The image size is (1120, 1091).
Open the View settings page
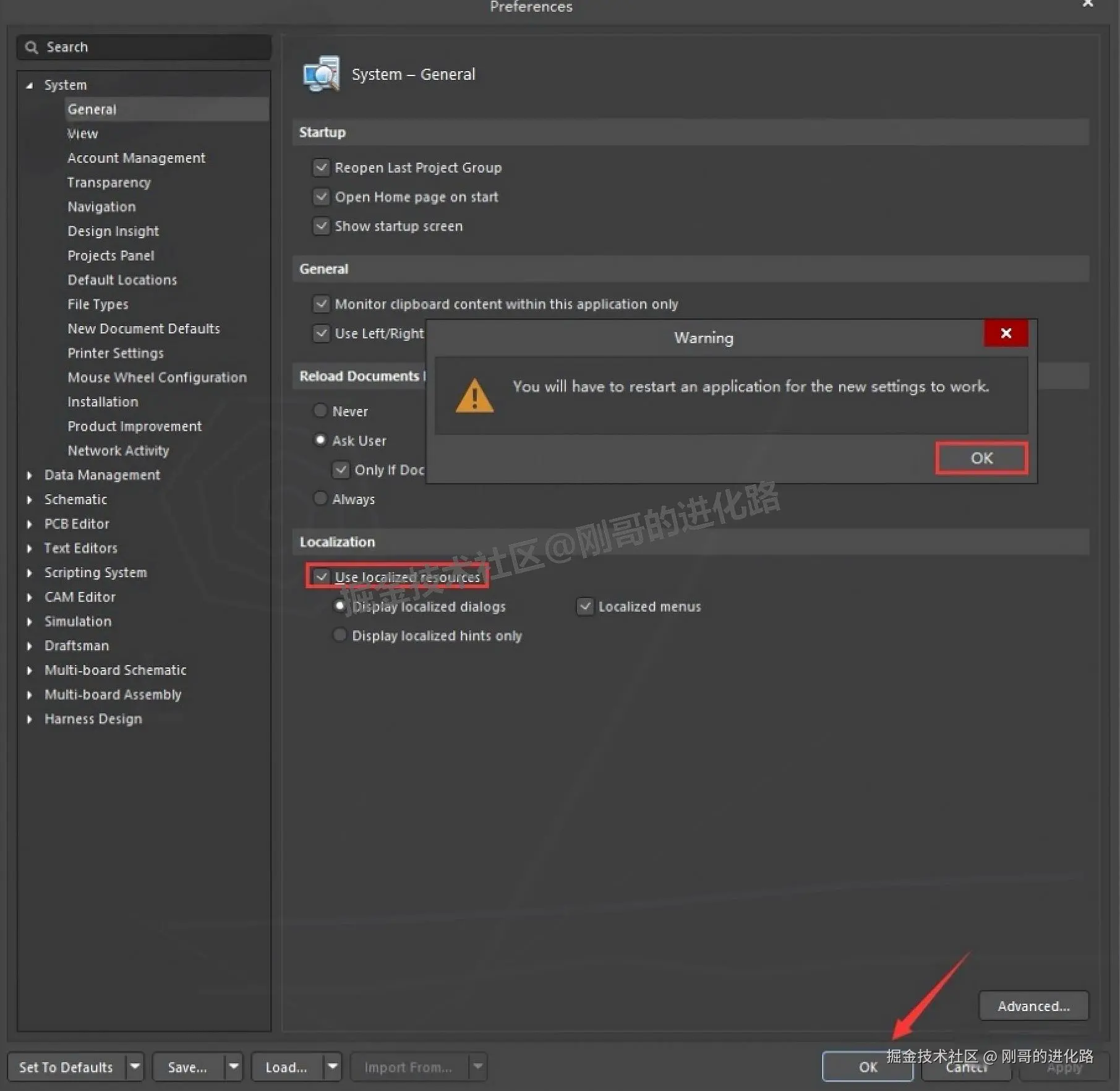82,134
